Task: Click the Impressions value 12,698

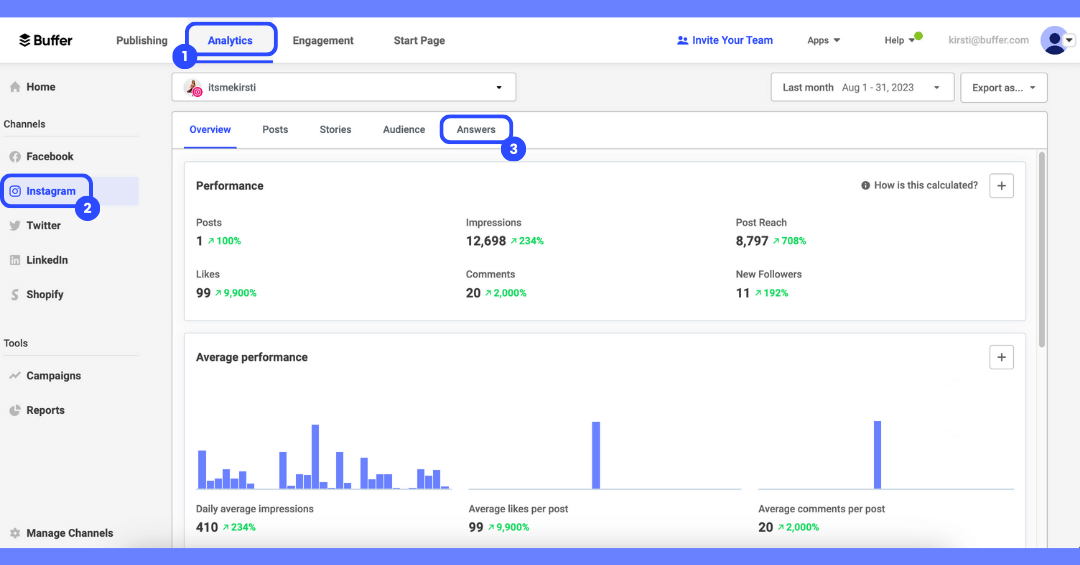Action: (486, 240)
